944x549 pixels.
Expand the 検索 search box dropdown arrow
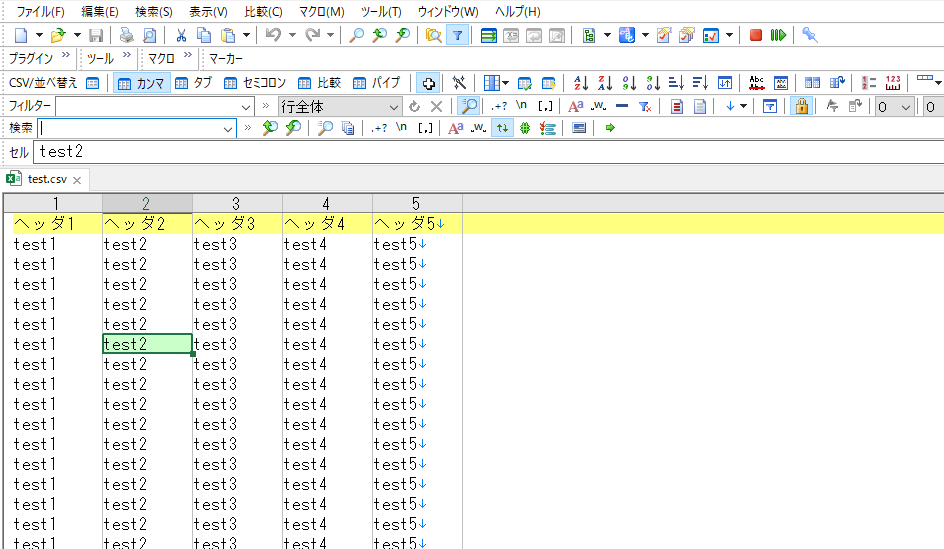point(228,128)
